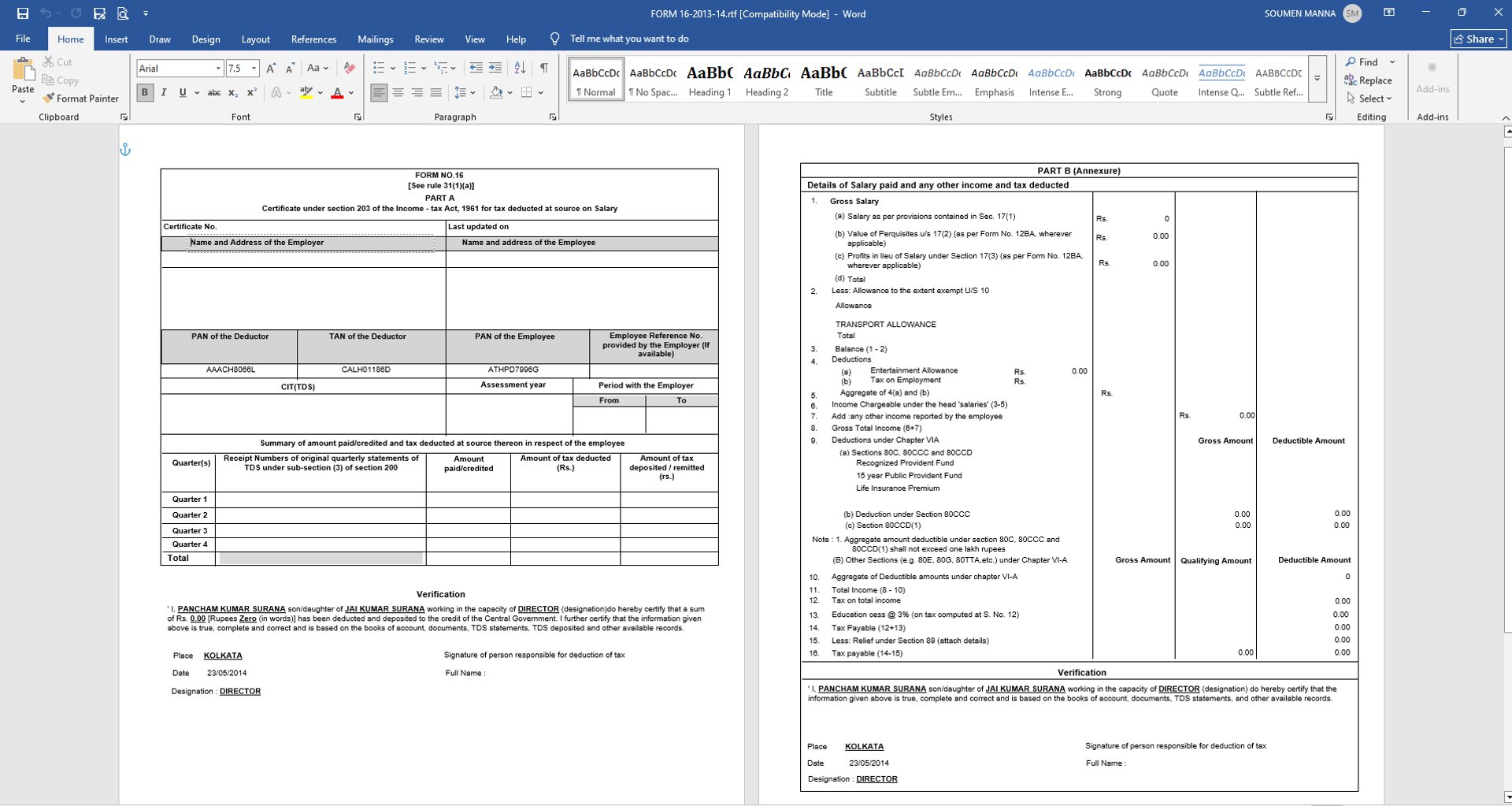The image size is (1512, 806).
Task: Align the paragraph to the right
Action: tap(417, 93)
